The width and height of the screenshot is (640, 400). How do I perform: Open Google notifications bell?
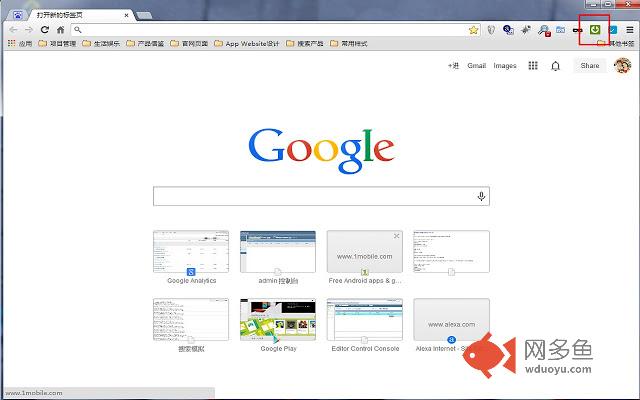pos(556,66)
